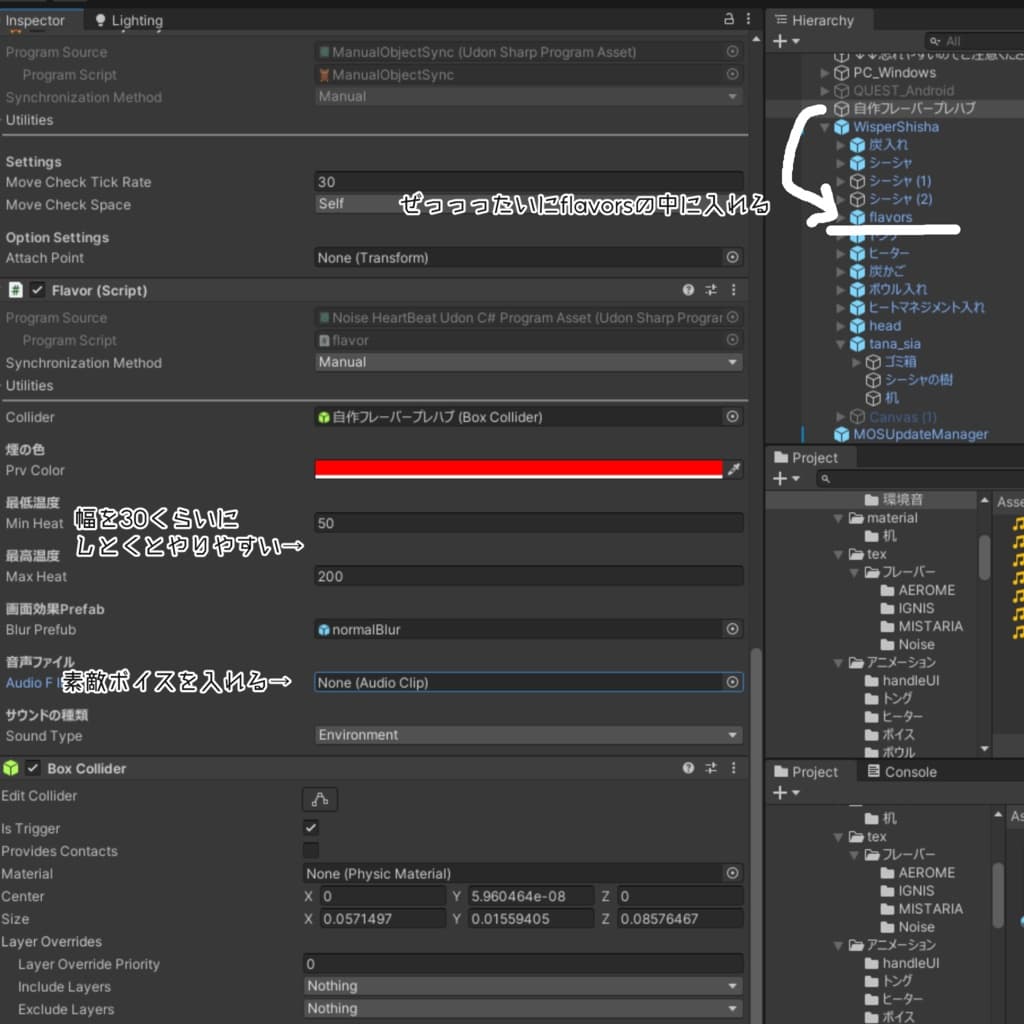
Task: Open Flavor Synchronization Method dropdown
Action: coord(528,362)
